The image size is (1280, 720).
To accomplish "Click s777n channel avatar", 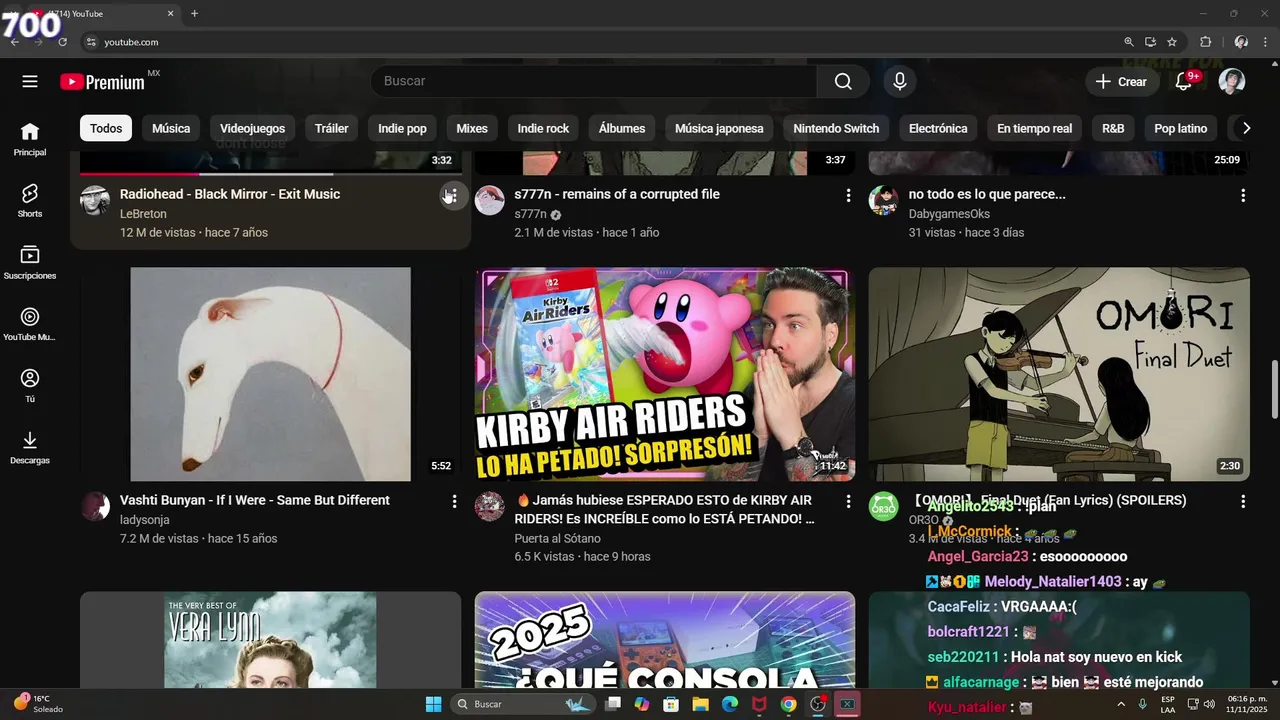I will (490, 200).
